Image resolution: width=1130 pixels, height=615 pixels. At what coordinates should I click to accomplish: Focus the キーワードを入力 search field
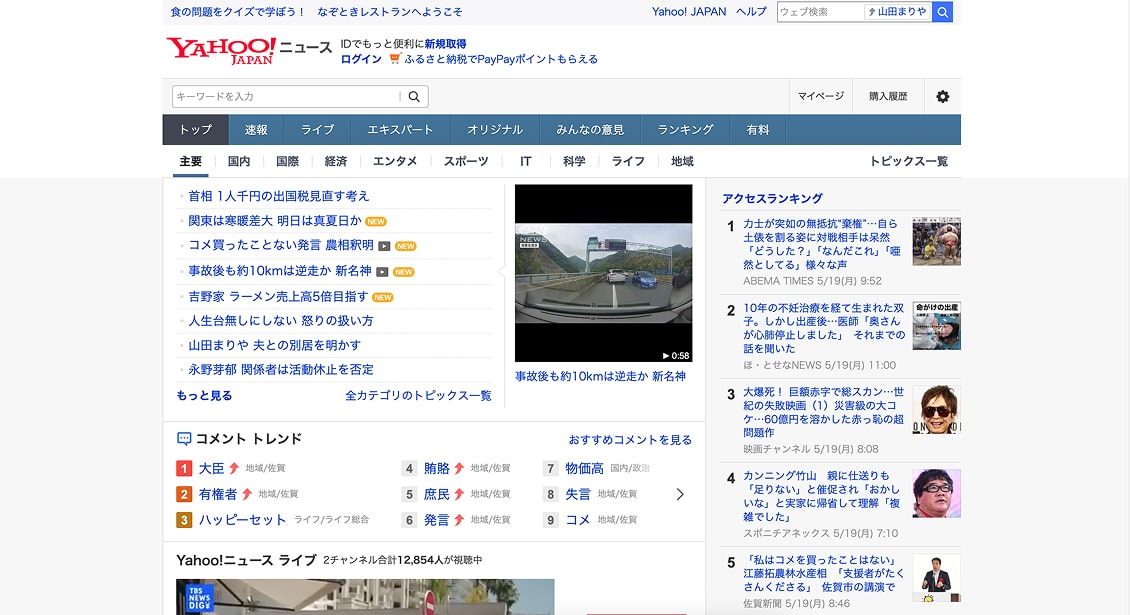tap(287, 97)
